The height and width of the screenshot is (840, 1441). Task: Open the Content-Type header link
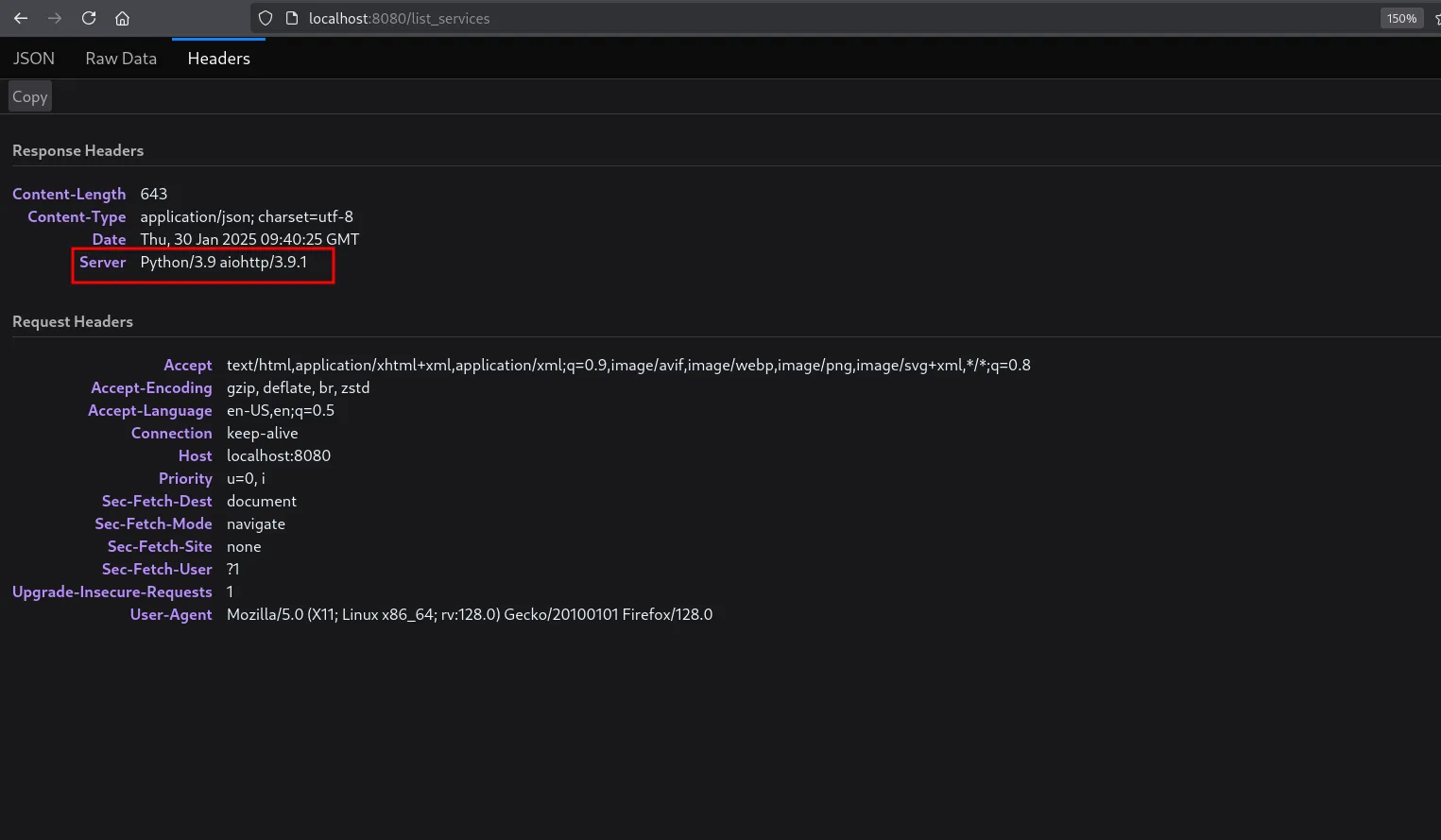(x=77, y=216)
